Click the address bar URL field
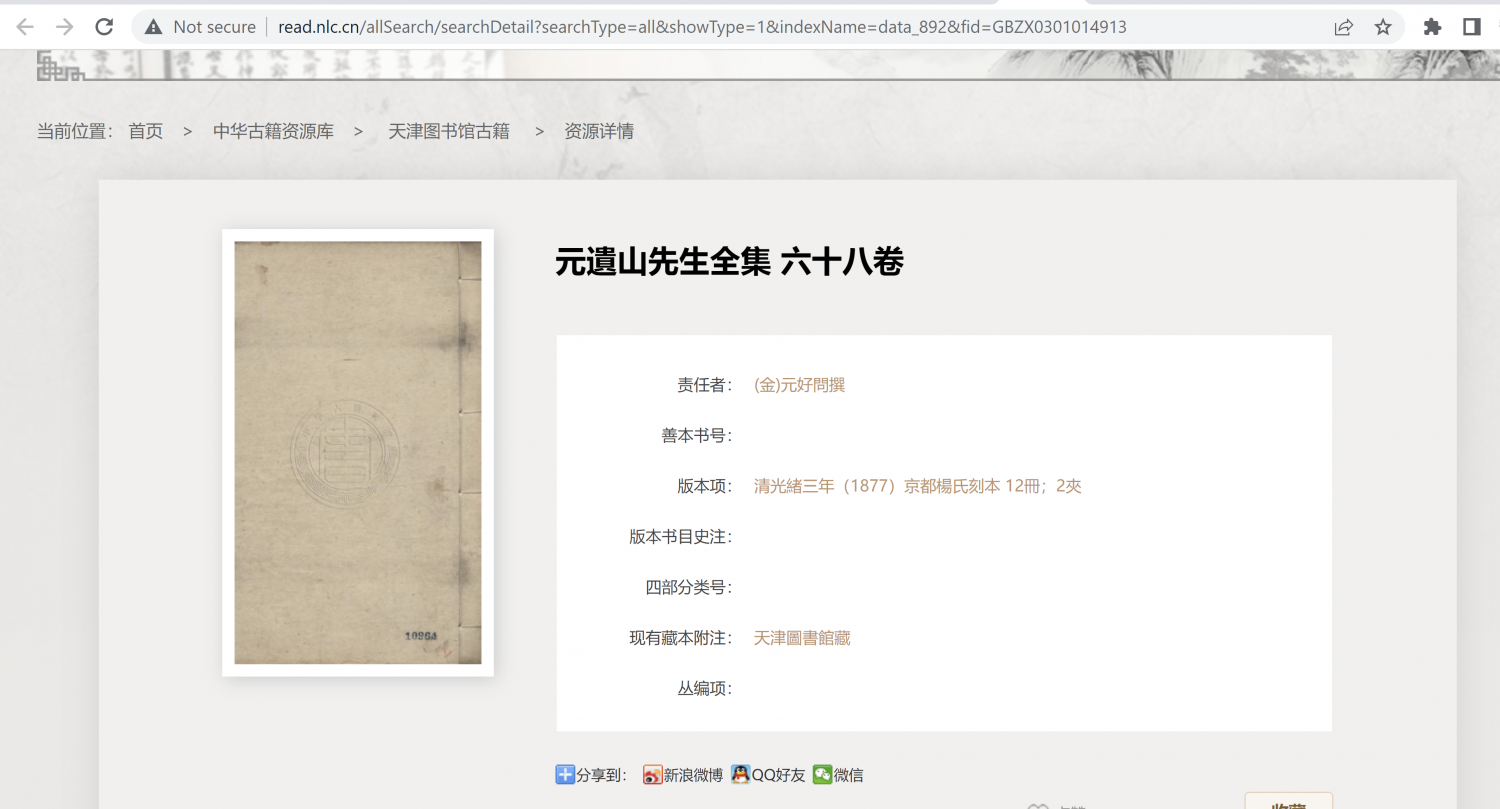This screenshot has width=1500, height=809. click(700, 26)
